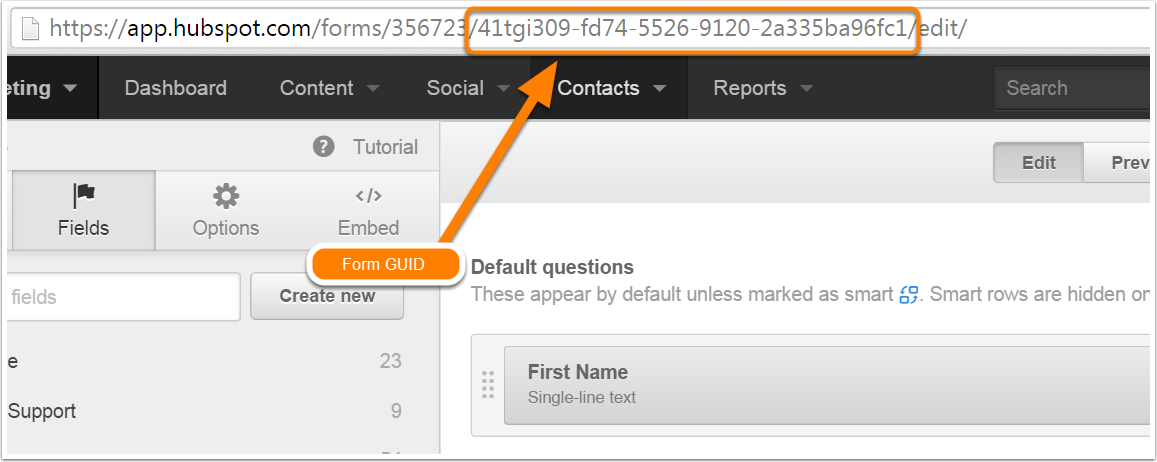Image resolution: width=1157 pixels, height=462 pixels.
Task: Grab the First Name row drag handle
Action: (488, 385)
